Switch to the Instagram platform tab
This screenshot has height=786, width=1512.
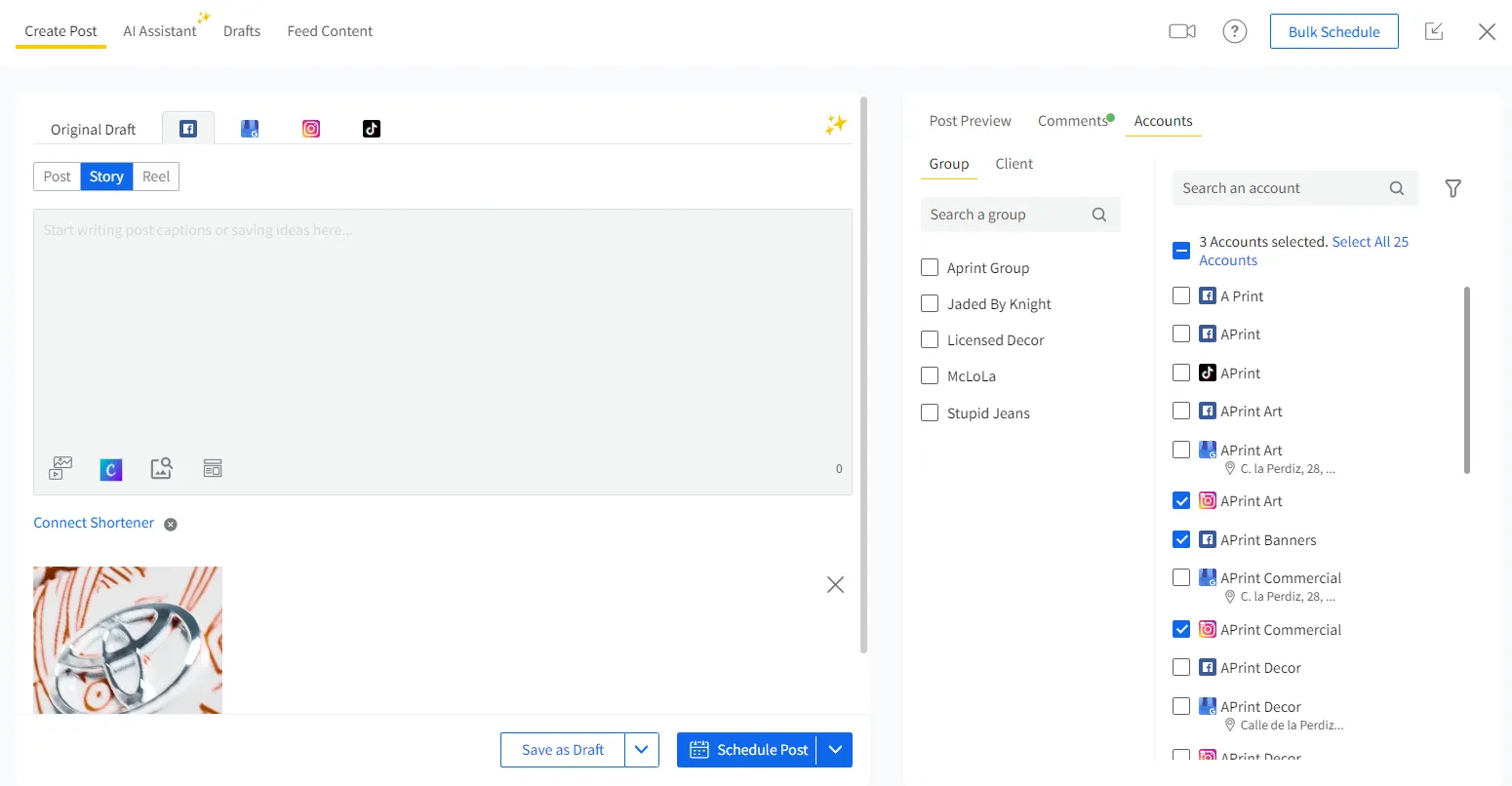tap(311, 129)
